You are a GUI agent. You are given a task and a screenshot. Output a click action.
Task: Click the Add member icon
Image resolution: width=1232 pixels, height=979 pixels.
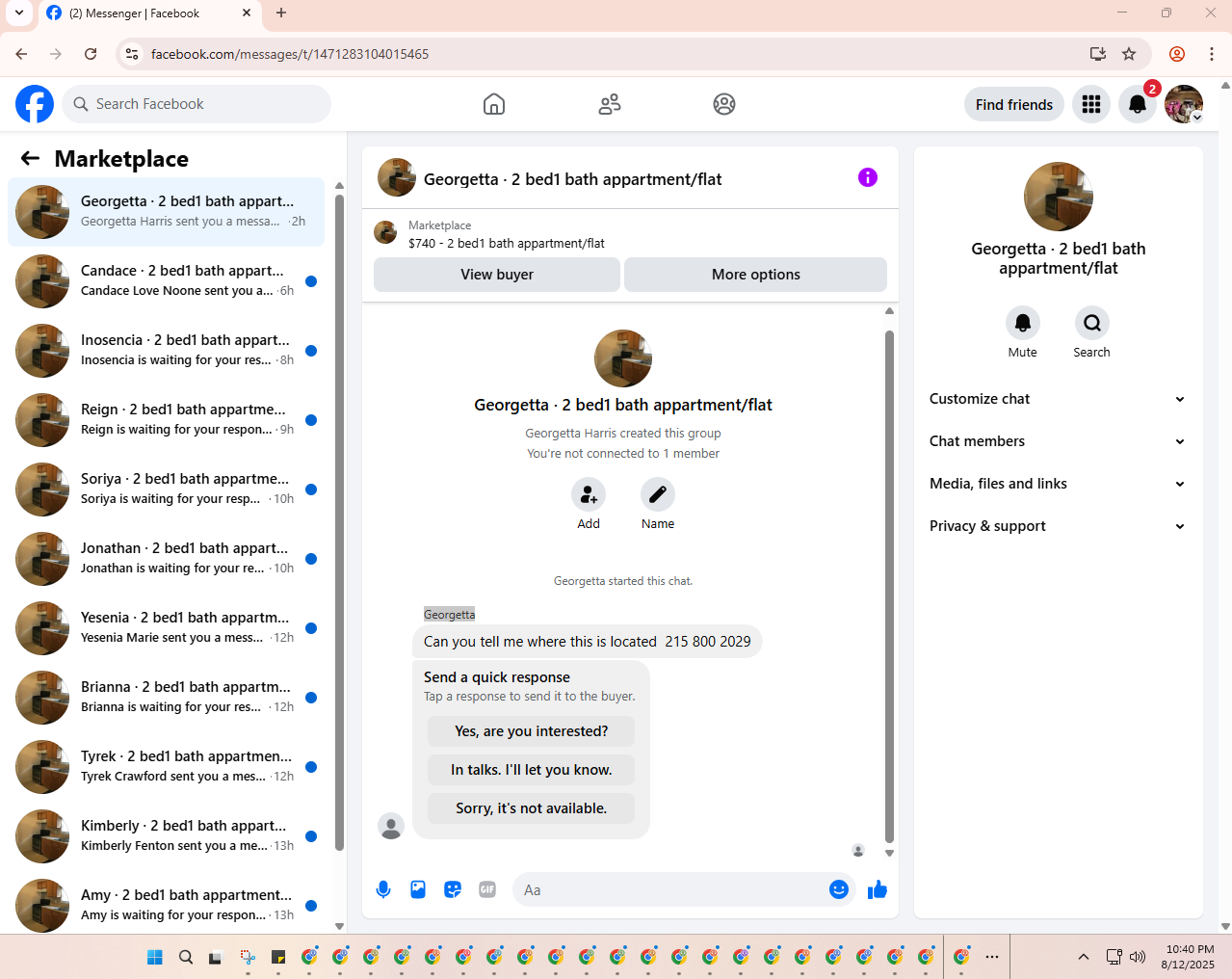pos(589,494)
